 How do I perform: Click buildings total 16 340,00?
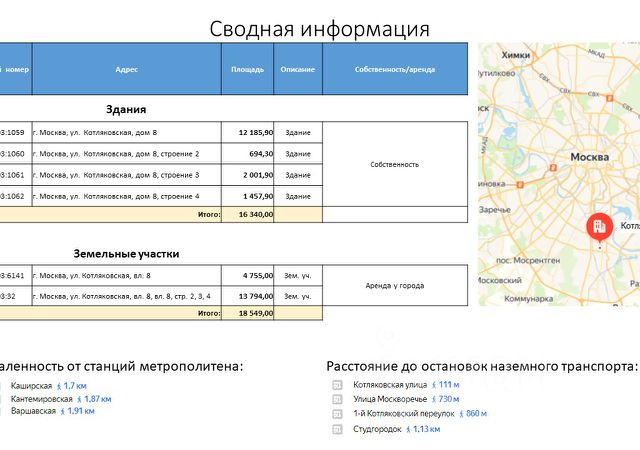[256, 214]
